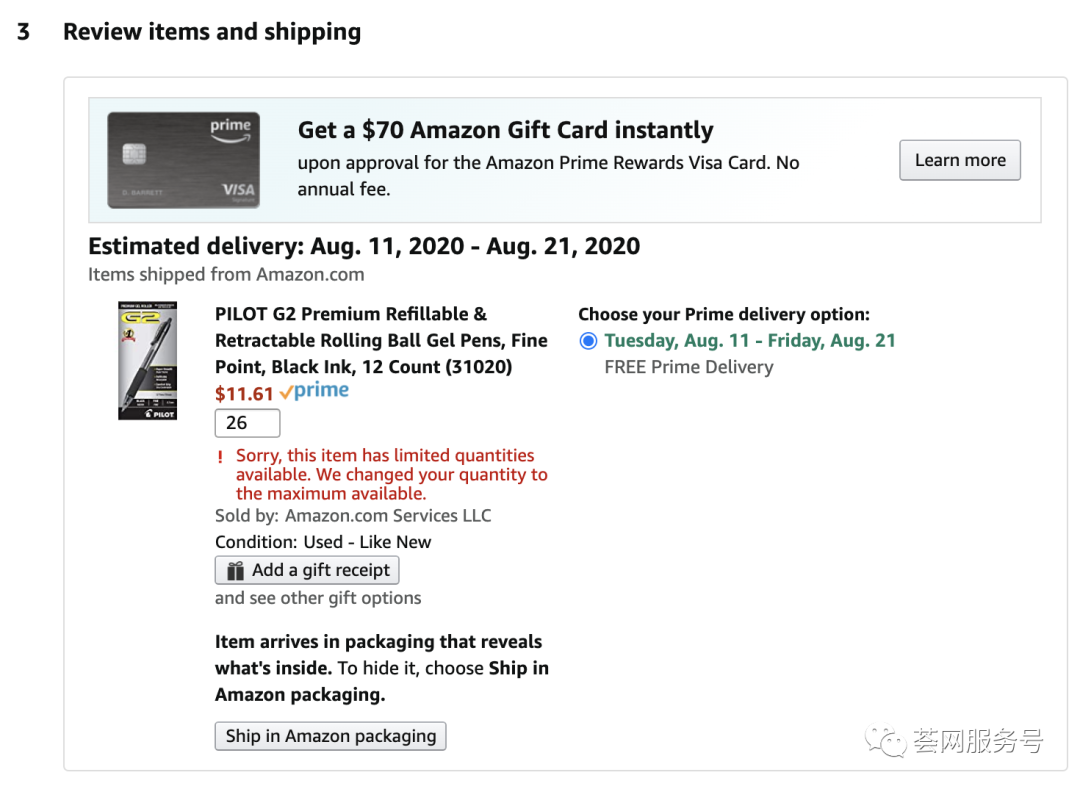Click the Tuesday, Aug. 11 - Friday, Aug. 21 label

click(750, 341)
